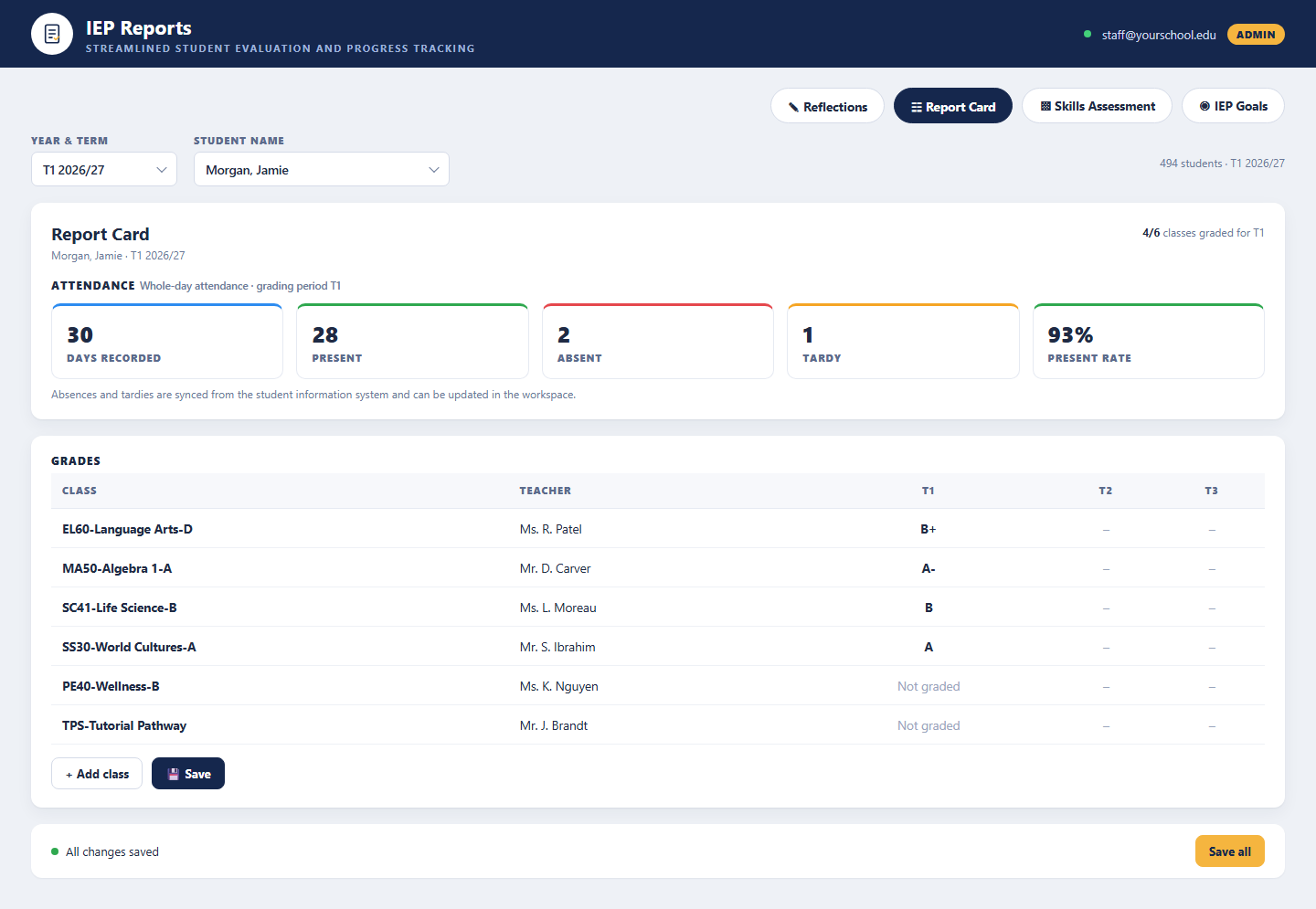Select the Absent attendance card
Image resolution: width=1316 pixels, height=909 pixels.
(658, 341)
